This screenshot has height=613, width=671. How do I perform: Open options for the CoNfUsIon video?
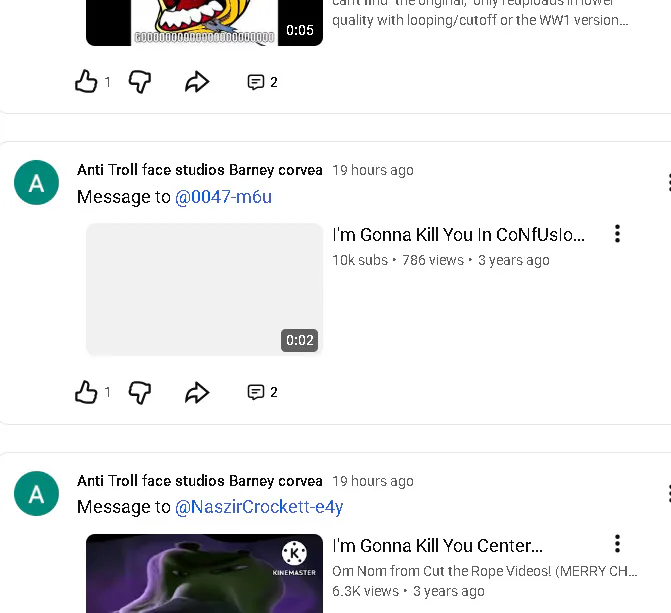[x=617, y=234]
